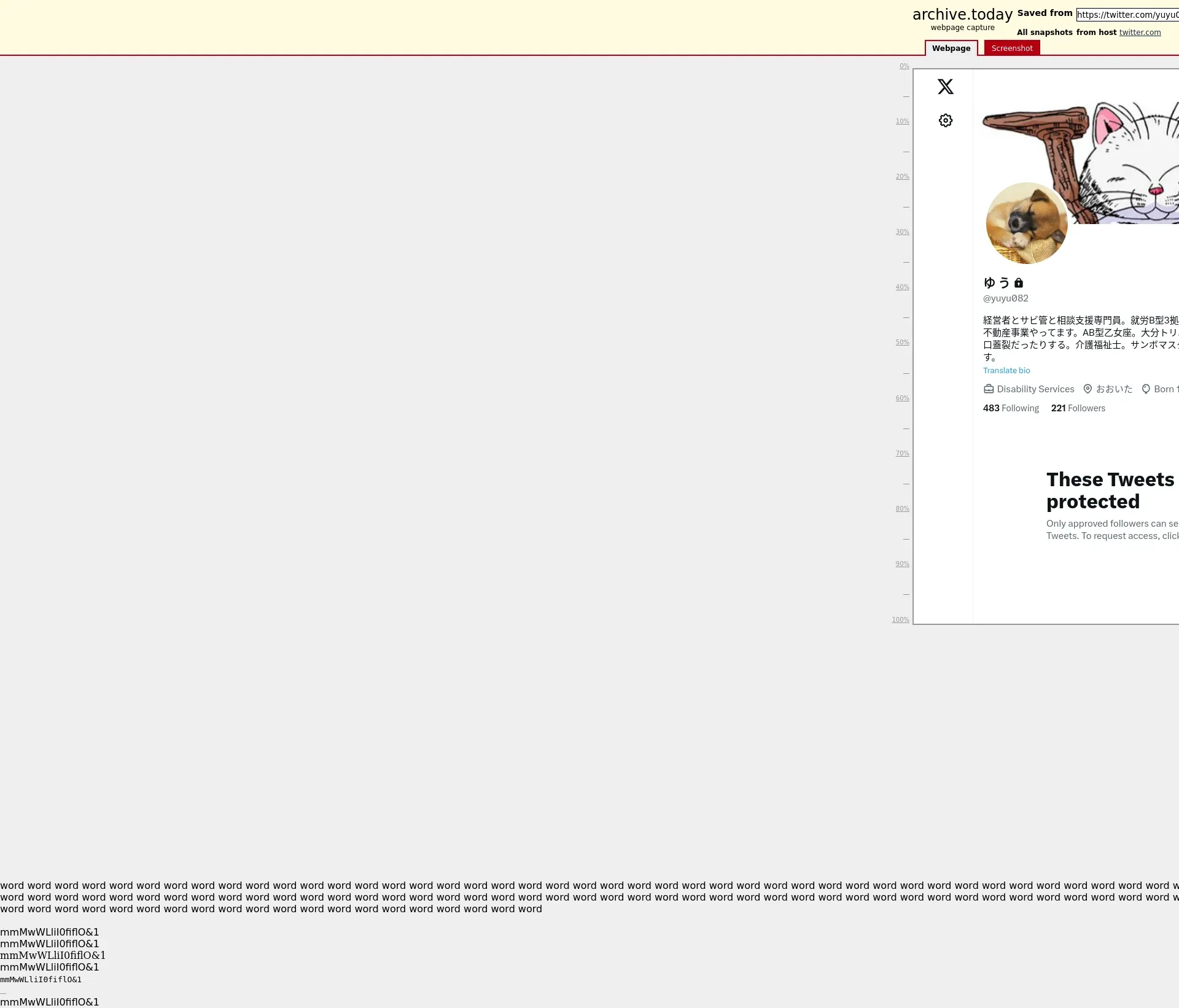Click the briefcase Disability Services icon

pos(989,389)
